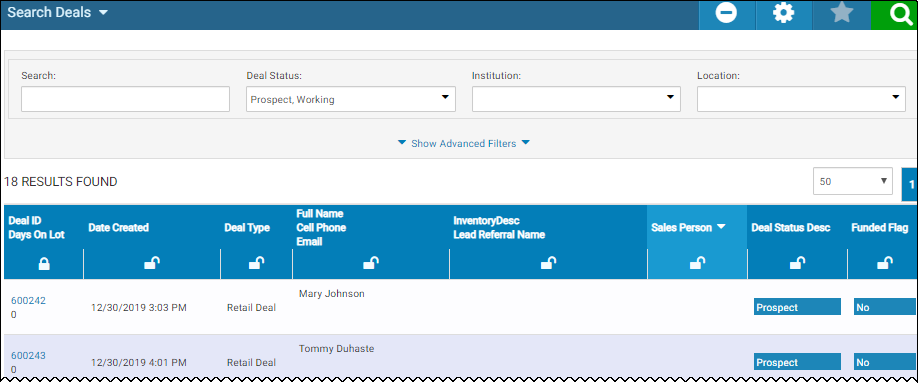Screen dimensions: 918x383
Task: Lock the Deal Status Desc column
Action: (797, 264)
